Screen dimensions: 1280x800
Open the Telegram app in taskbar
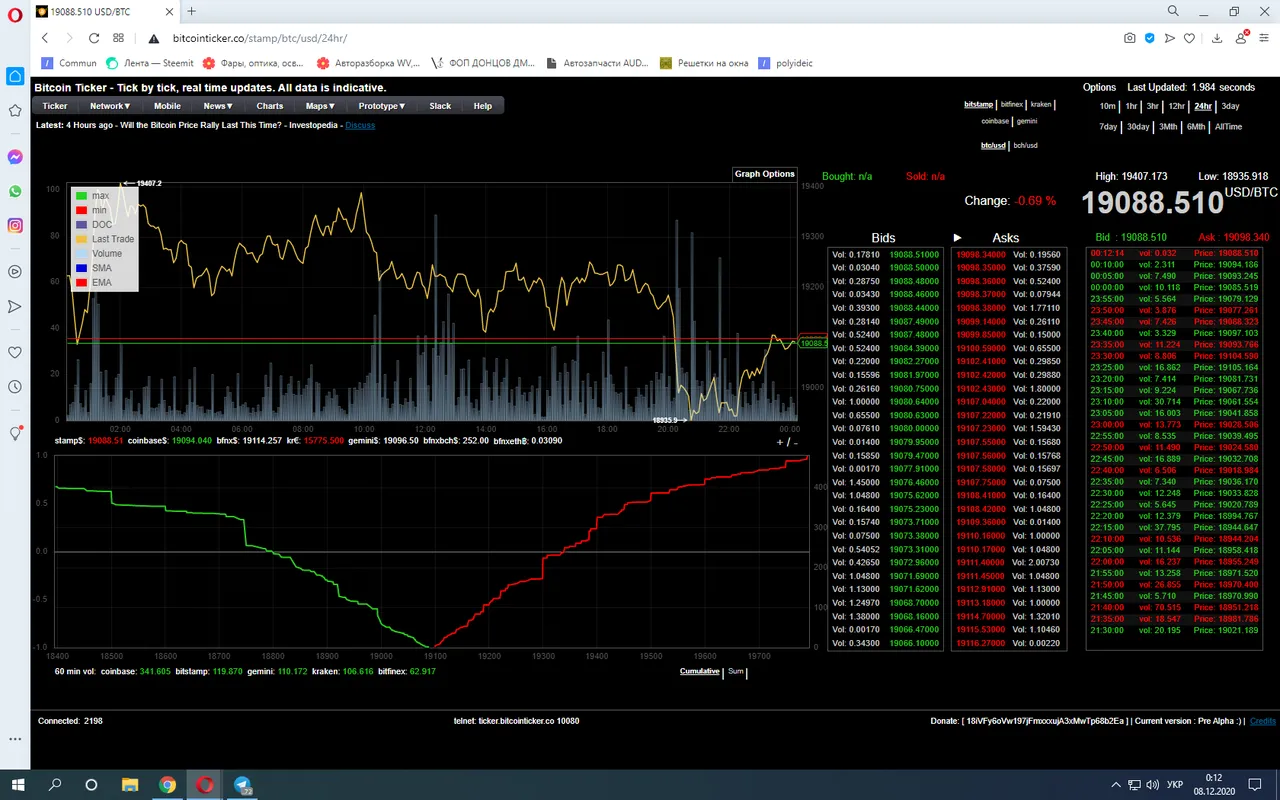tap(243, 785)
